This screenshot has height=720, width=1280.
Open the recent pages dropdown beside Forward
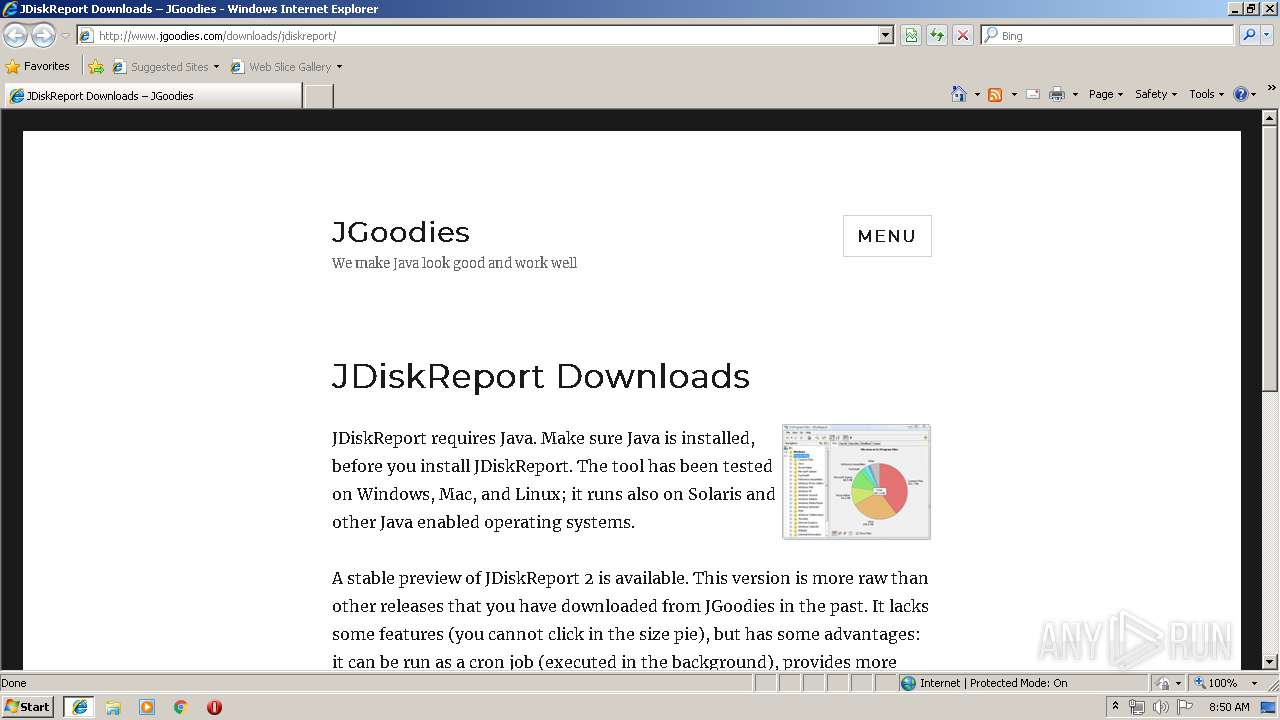coord(65,36)
